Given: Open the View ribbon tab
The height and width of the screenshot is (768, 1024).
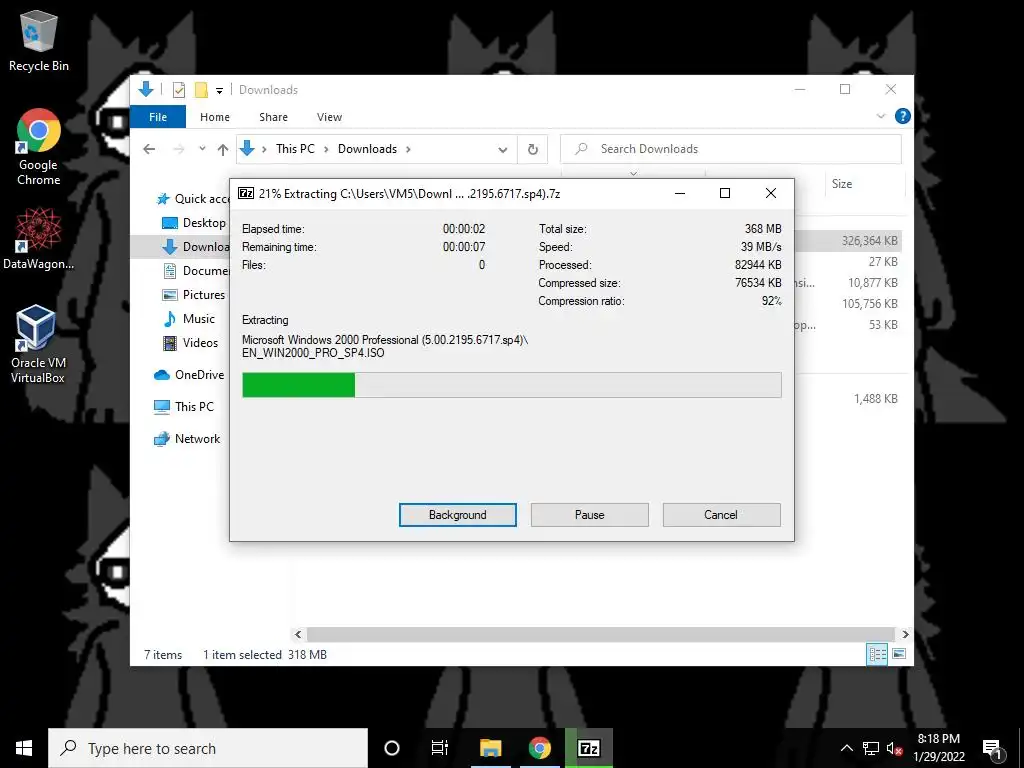Looking at the screenshot, I should point(329,117).
